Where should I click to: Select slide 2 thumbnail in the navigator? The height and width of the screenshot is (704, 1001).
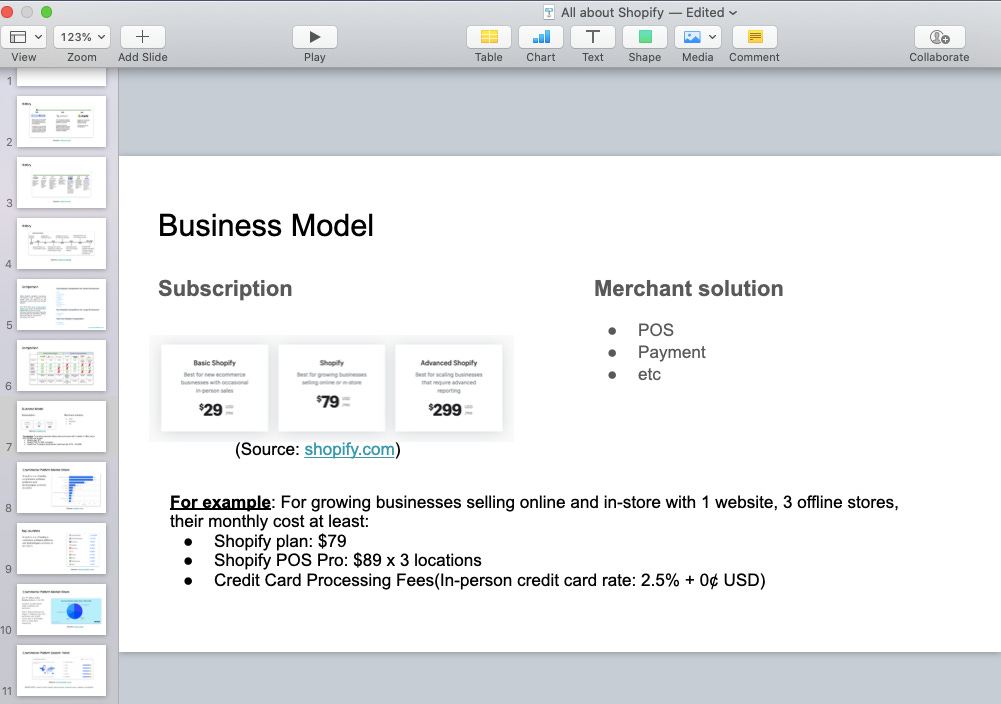pos(61,121)
